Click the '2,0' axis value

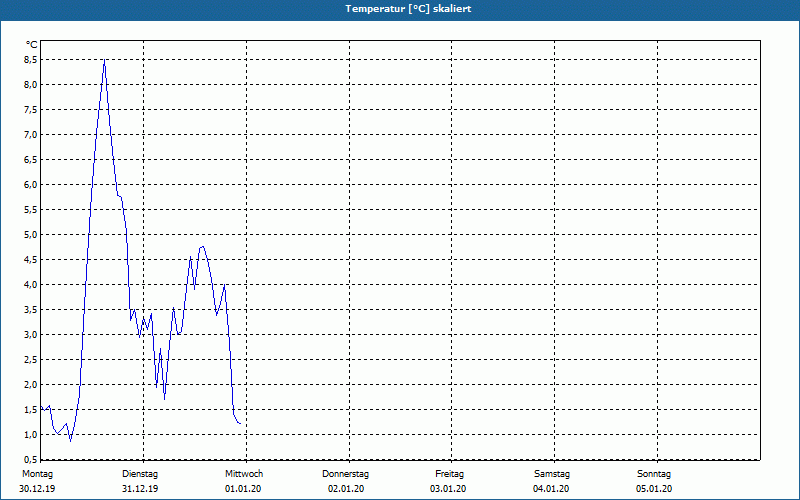(31, 385)
